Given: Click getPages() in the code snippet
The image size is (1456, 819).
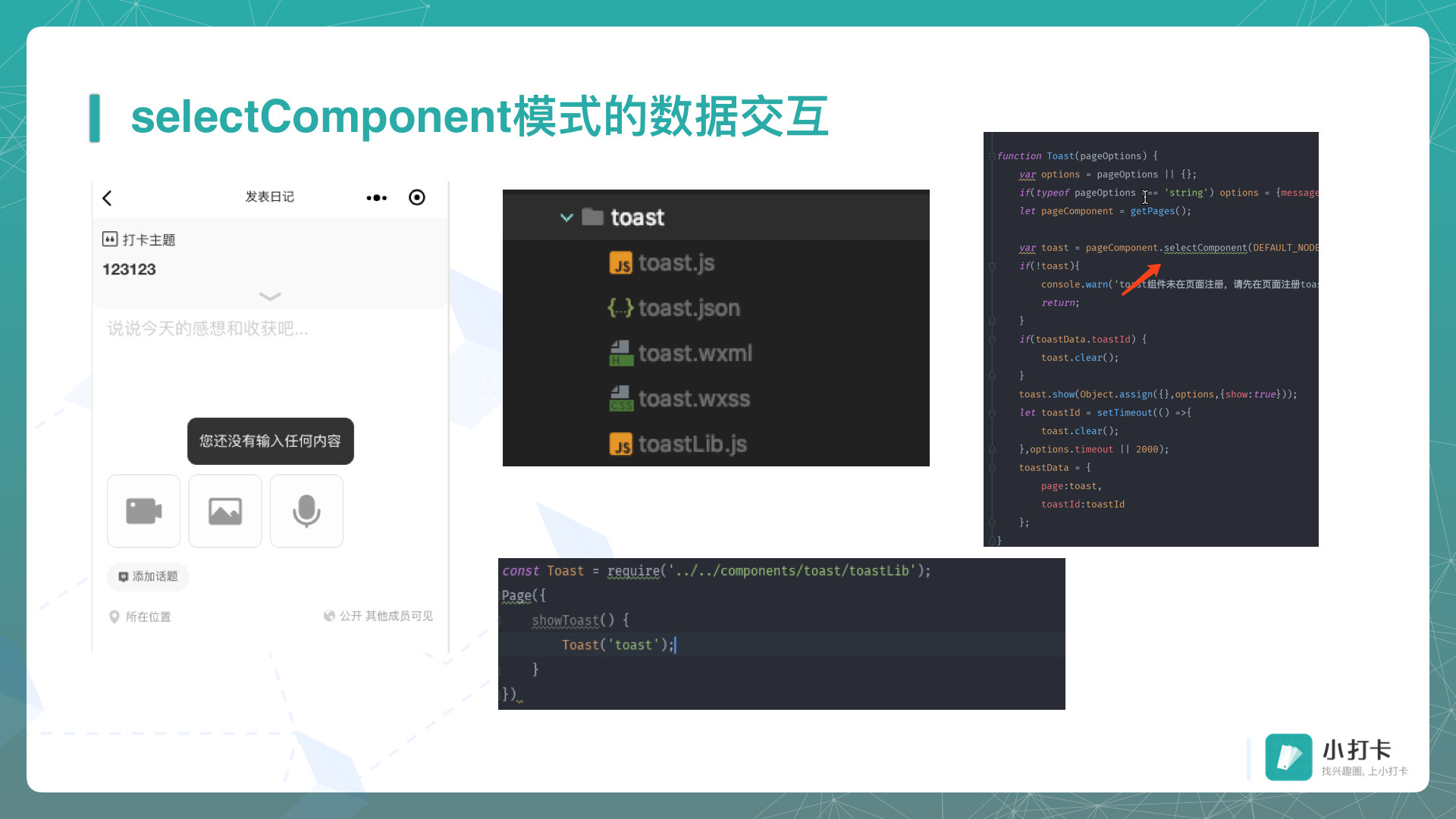Looking at the screenshot, I should coord(1160,212).
